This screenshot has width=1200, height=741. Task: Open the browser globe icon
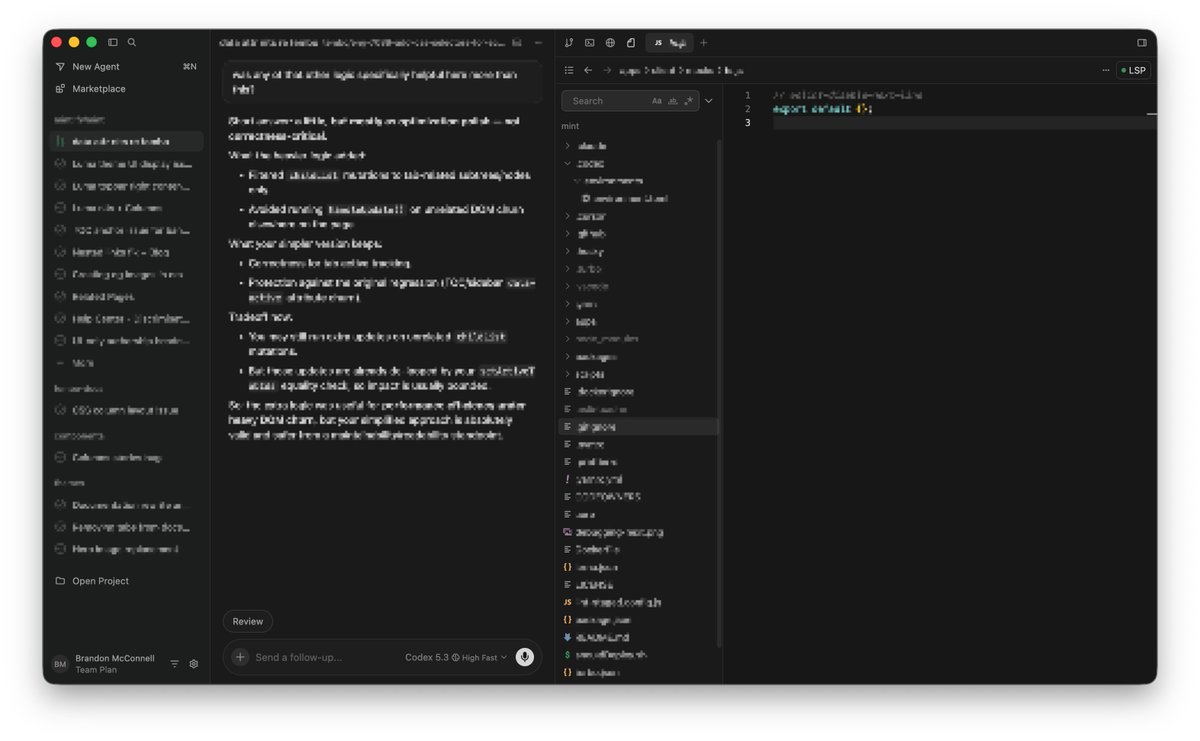[610, 43]
